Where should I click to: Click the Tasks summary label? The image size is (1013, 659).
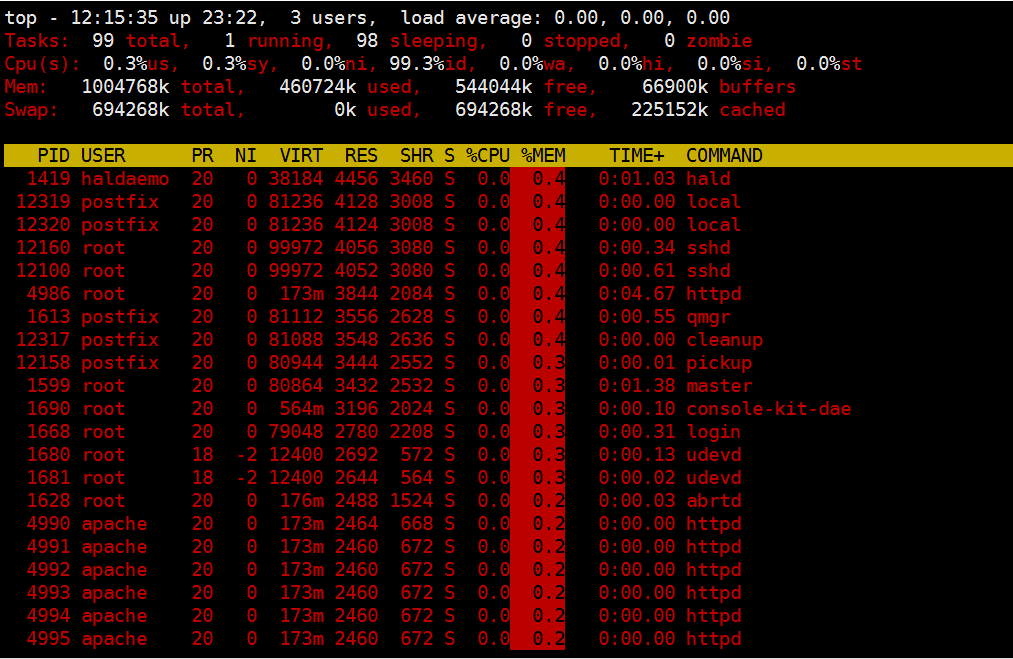[37, 41]
